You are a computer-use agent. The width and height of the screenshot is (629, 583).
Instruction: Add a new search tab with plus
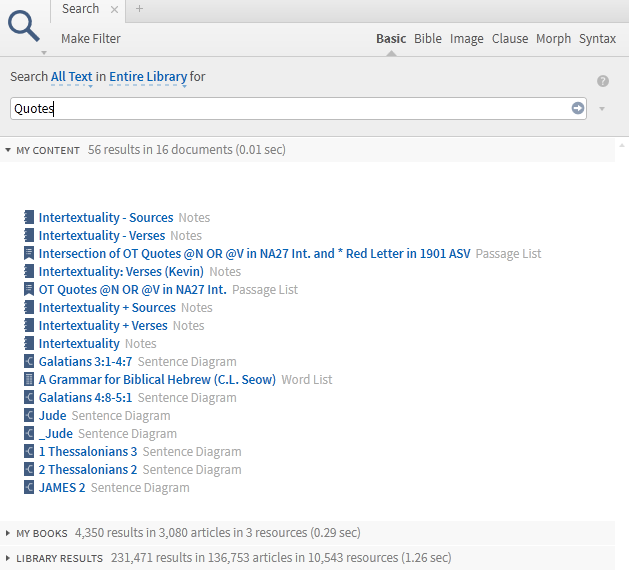139,8
